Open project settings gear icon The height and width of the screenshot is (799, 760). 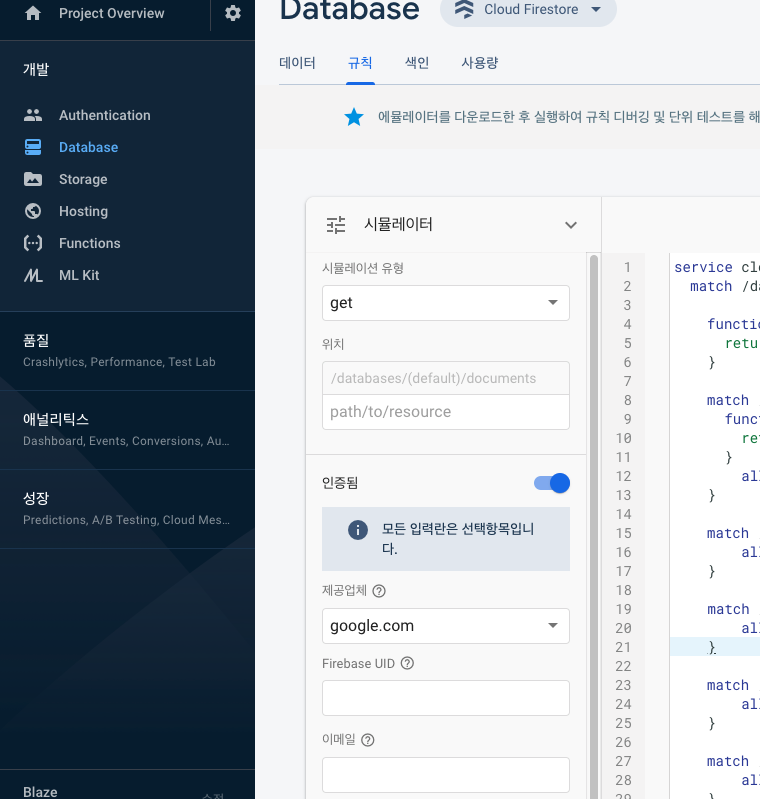[x=233, y=13]
